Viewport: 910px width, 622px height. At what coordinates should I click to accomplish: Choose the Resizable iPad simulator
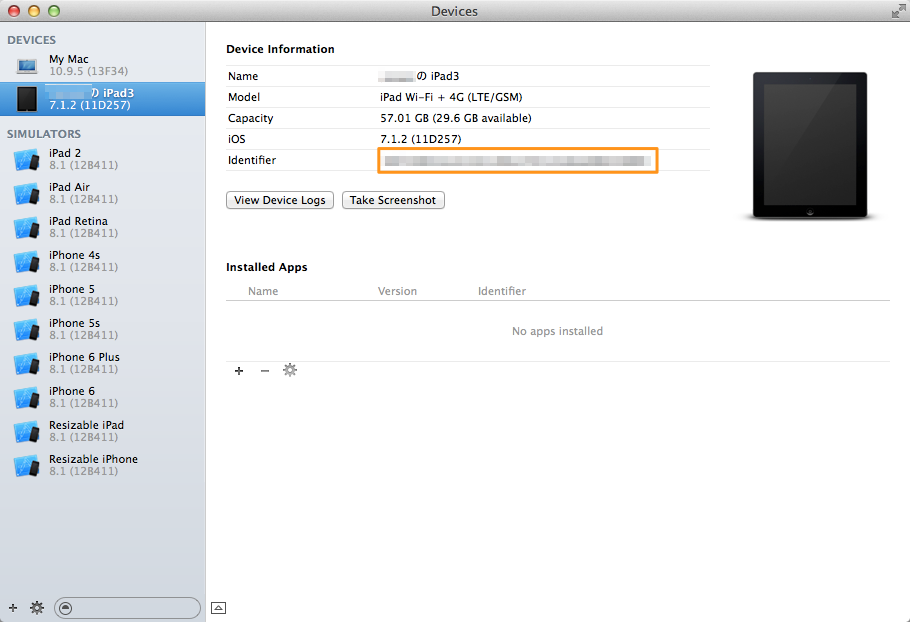click(102, 431)
